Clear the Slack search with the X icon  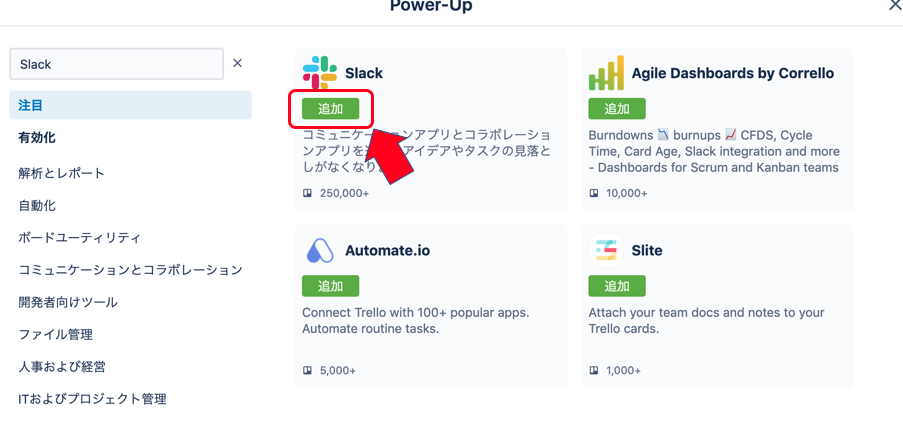point(237,63)
